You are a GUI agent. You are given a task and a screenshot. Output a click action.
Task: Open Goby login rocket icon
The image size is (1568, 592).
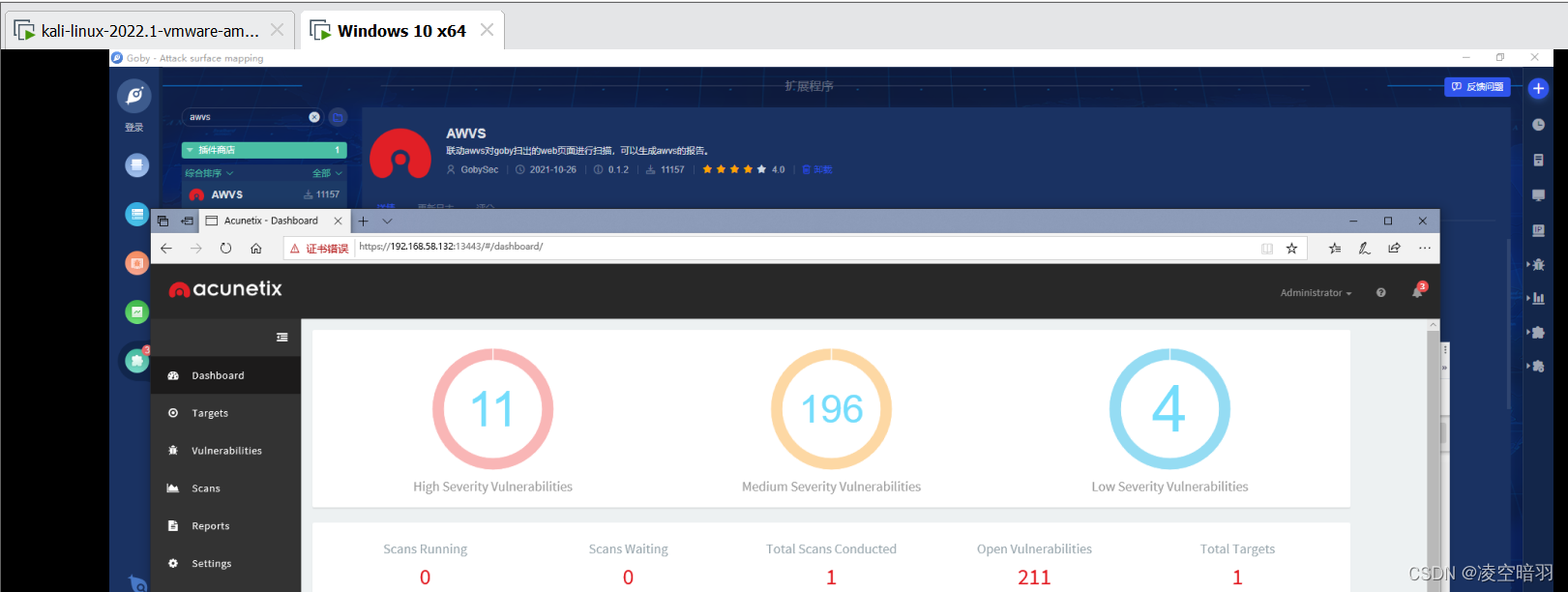coord(134,96)
